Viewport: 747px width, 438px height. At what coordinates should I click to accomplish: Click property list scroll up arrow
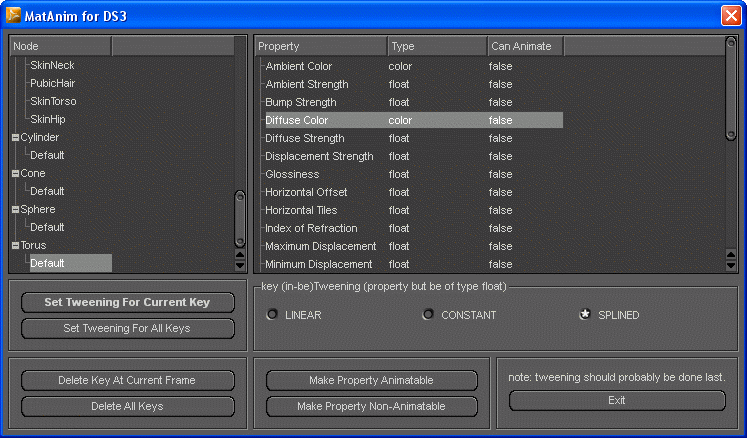731,255
